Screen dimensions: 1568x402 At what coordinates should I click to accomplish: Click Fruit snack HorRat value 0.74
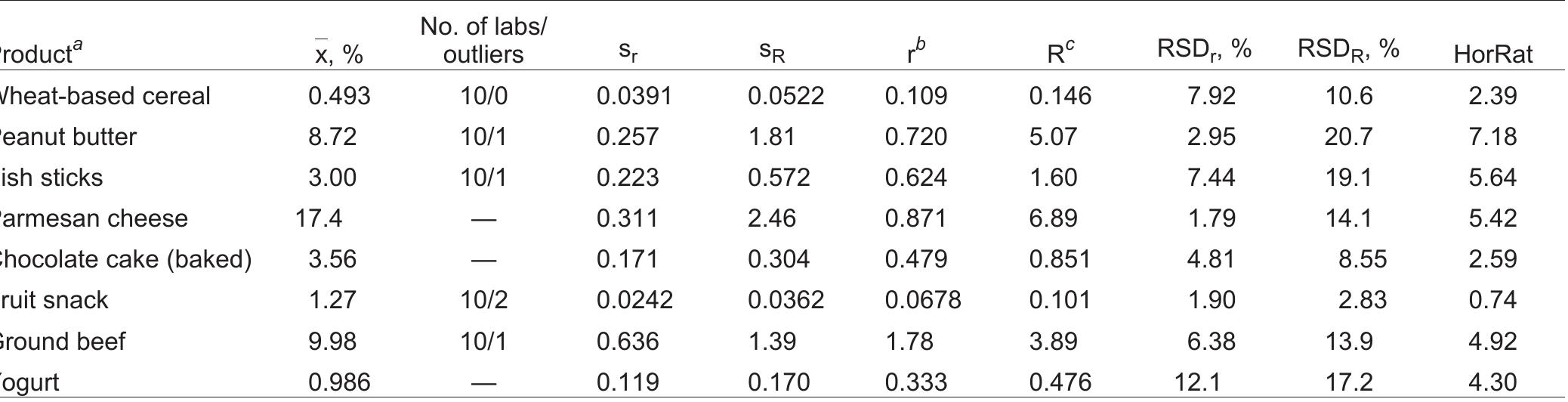[x=1492, y=300]
